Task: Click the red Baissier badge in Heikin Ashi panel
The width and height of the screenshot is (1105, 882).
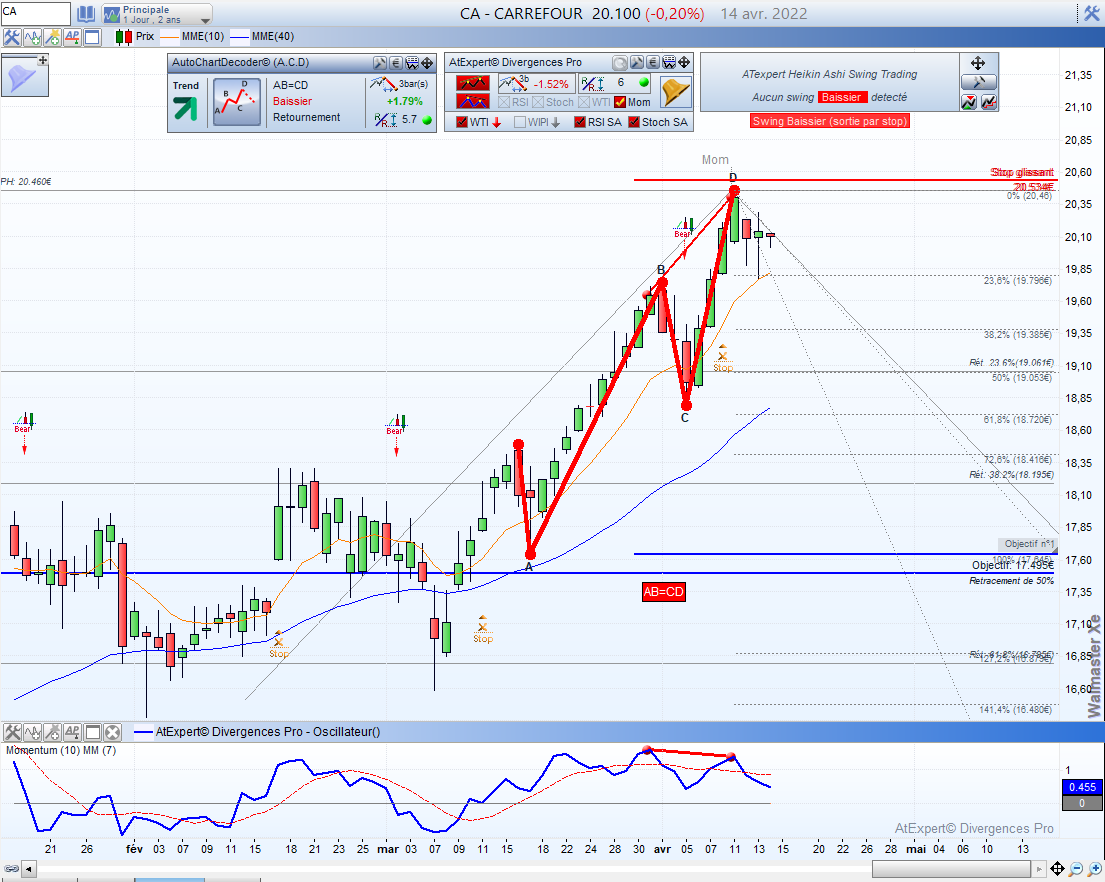Action: pos(841,97)
